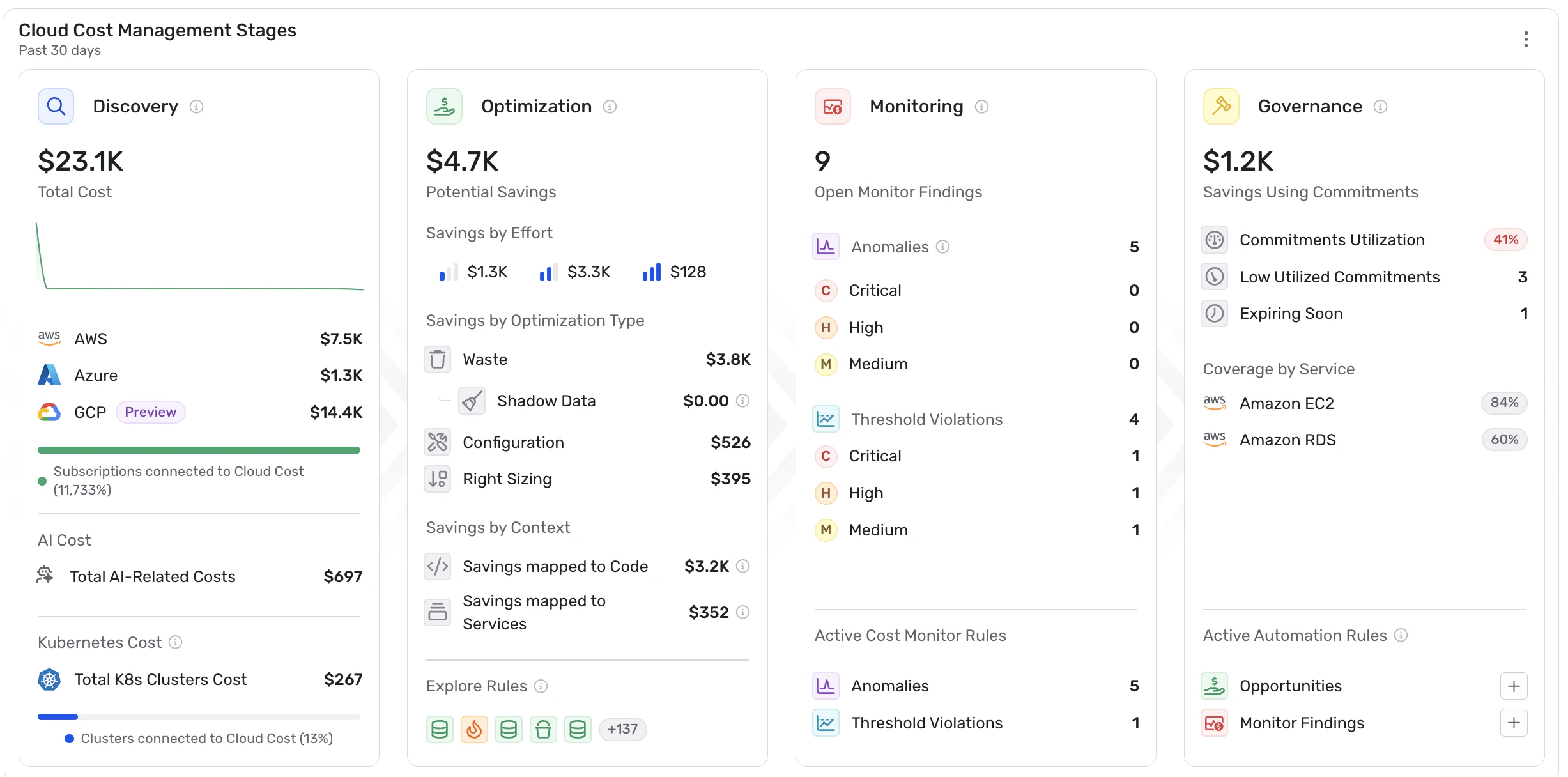This screenshot has height=777, width=1568.
Task: Click the GCP cloud logo
Action: coord(49,412)
